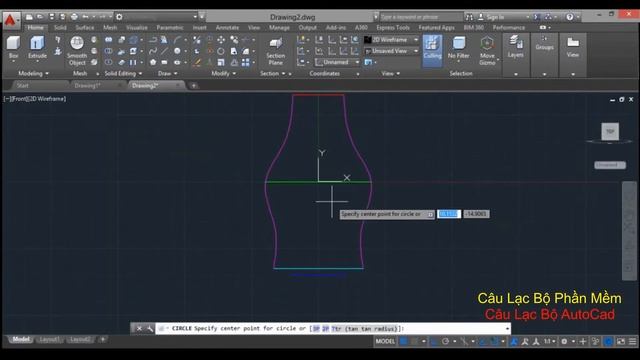
Task: Click the Plot printer icon
Action: click(74, 17)
